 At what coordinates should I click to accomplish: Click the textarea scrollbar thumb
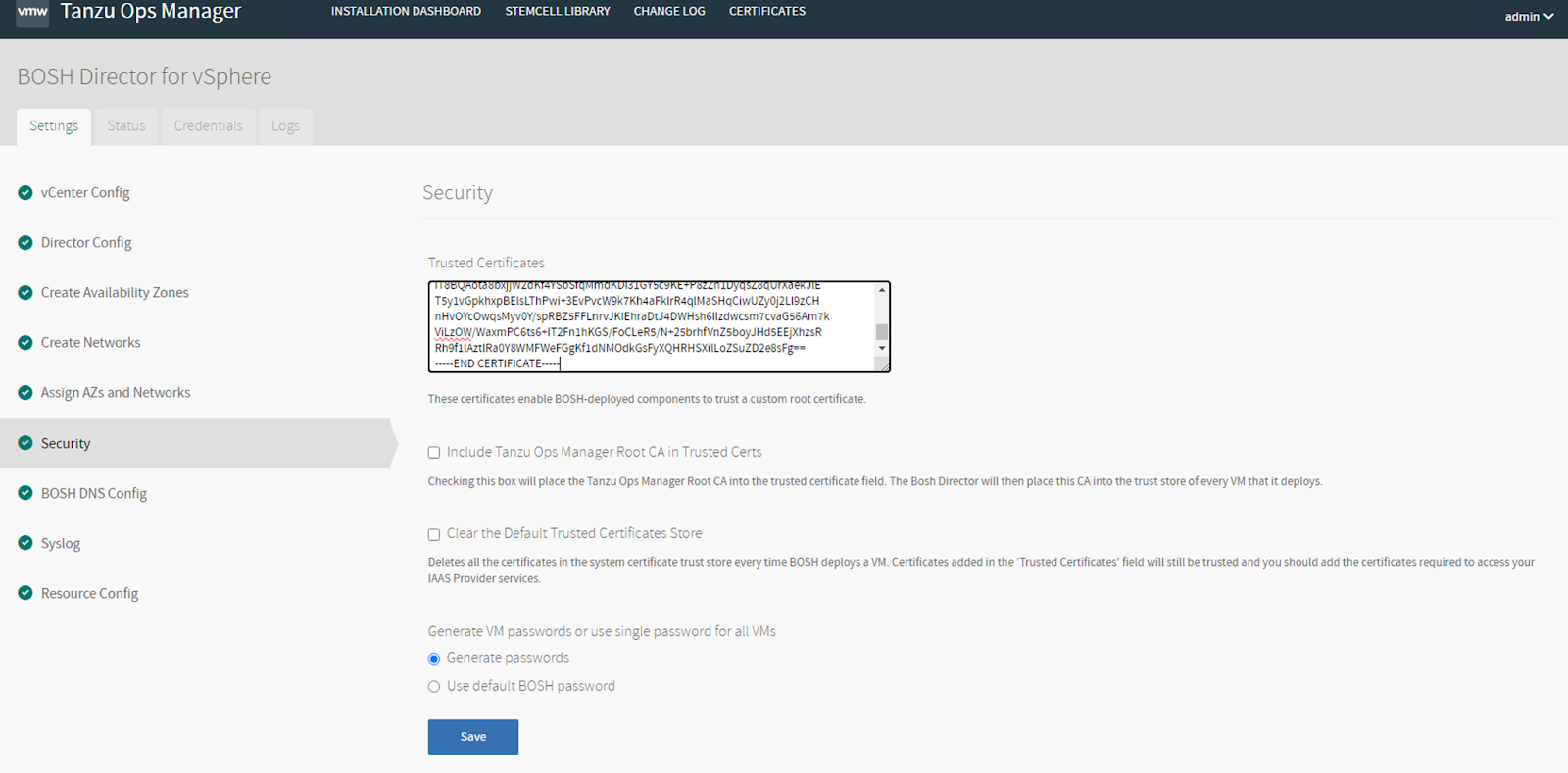(882, 331)
